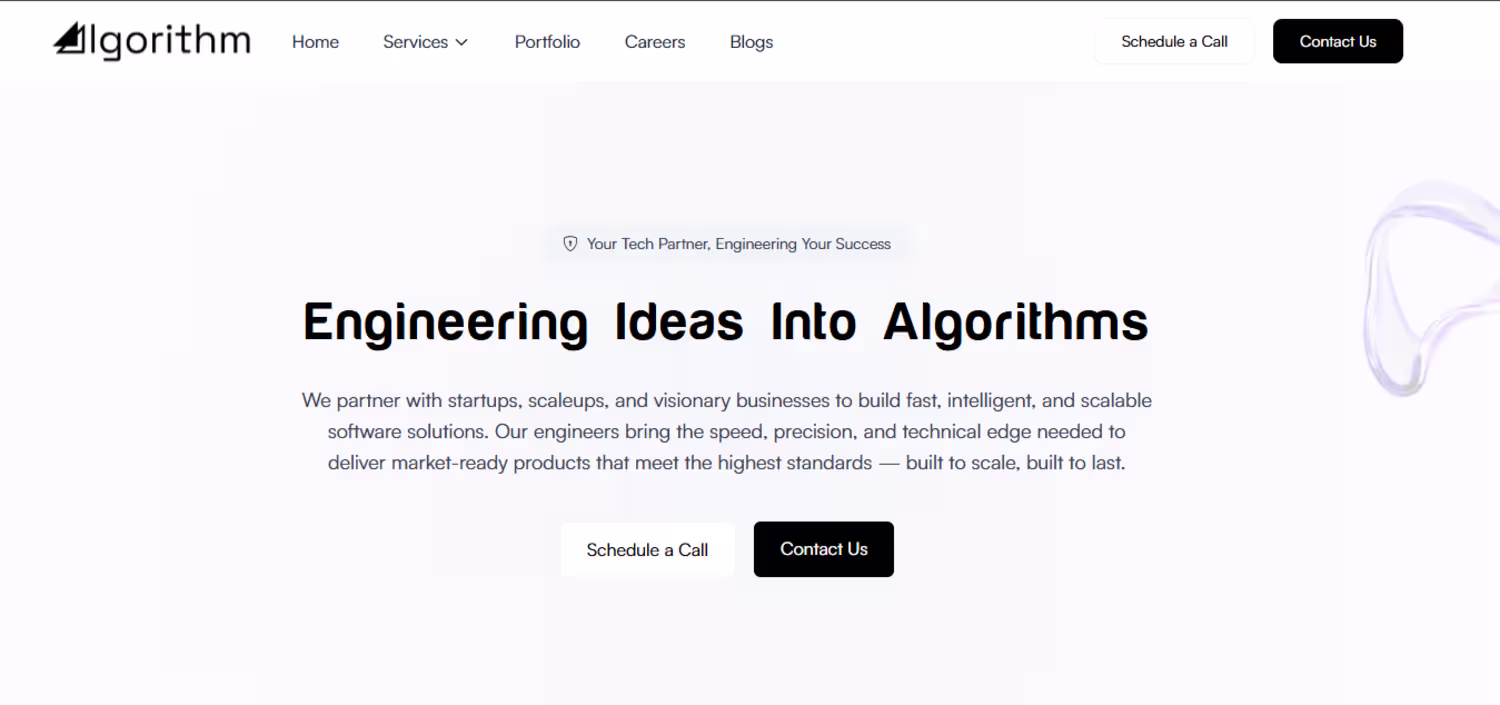
Task: Click the word 'Into' in the headline
Action: point(813,323)
